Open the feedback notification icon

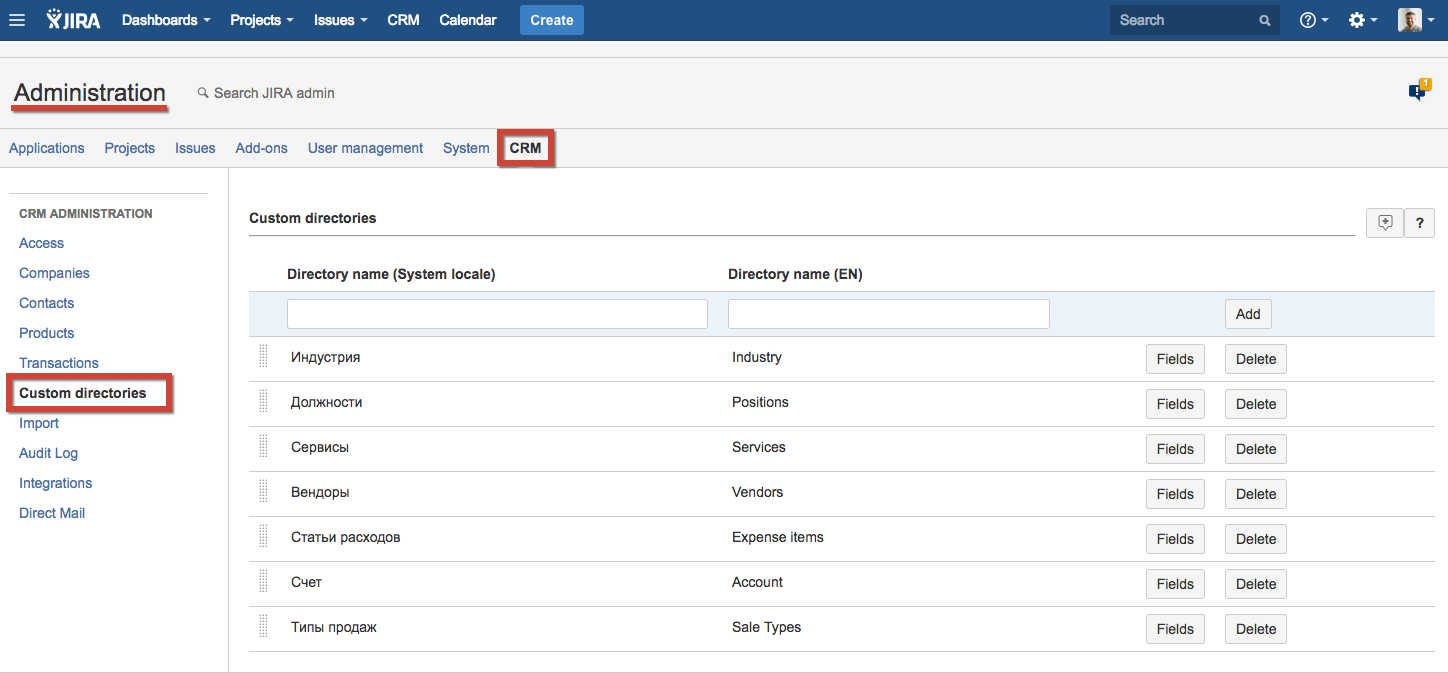pos(1418,91)
